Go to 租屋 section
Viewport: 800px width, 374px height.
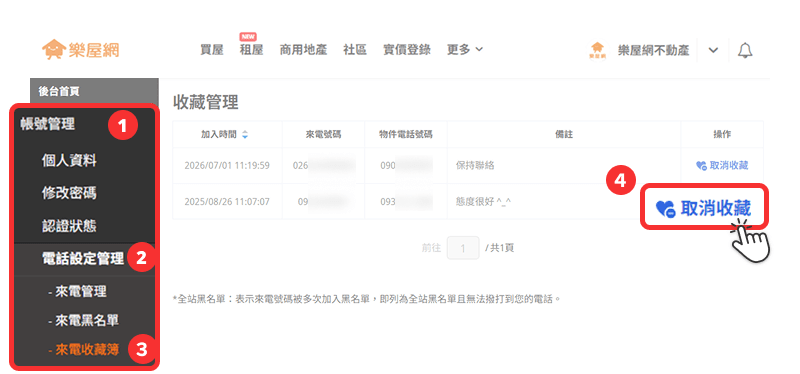[252, 49]
